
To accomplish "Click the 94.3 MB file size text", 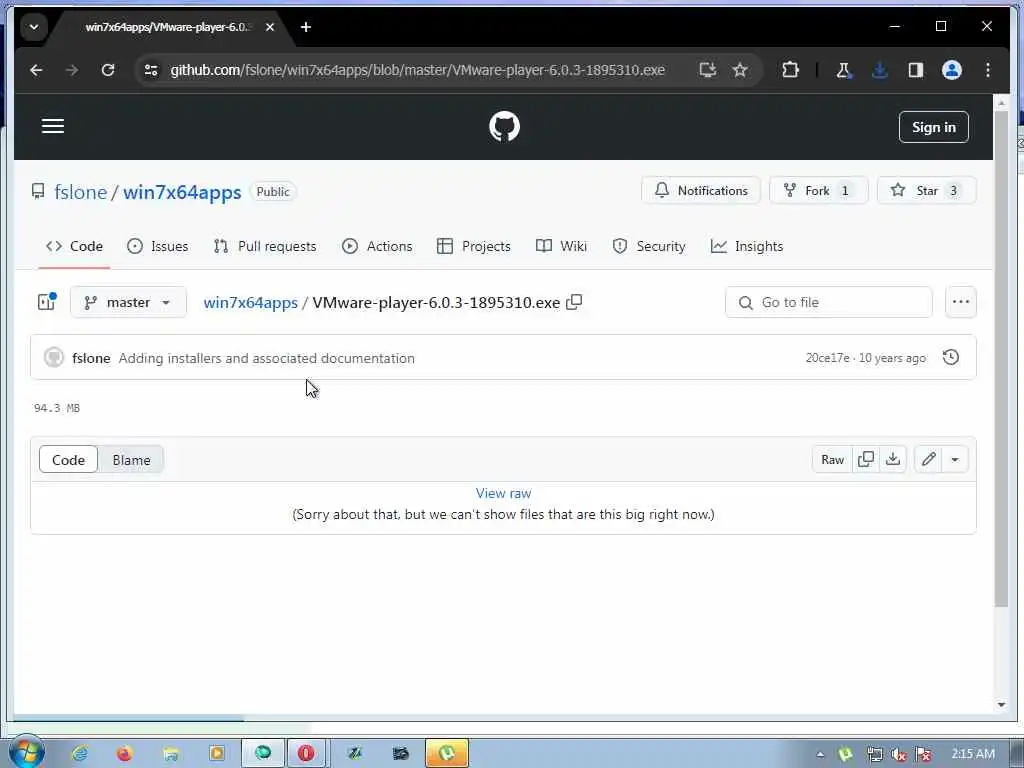I will click(x=57, y=408).
